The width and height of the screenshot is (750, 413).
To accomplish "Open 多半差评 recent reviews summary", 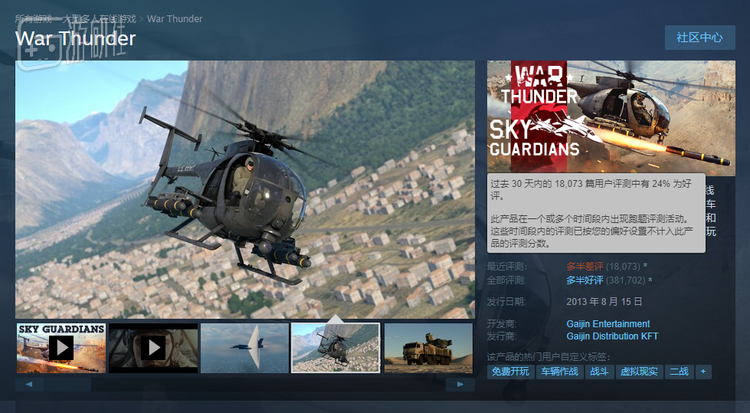I will [585, 267].
